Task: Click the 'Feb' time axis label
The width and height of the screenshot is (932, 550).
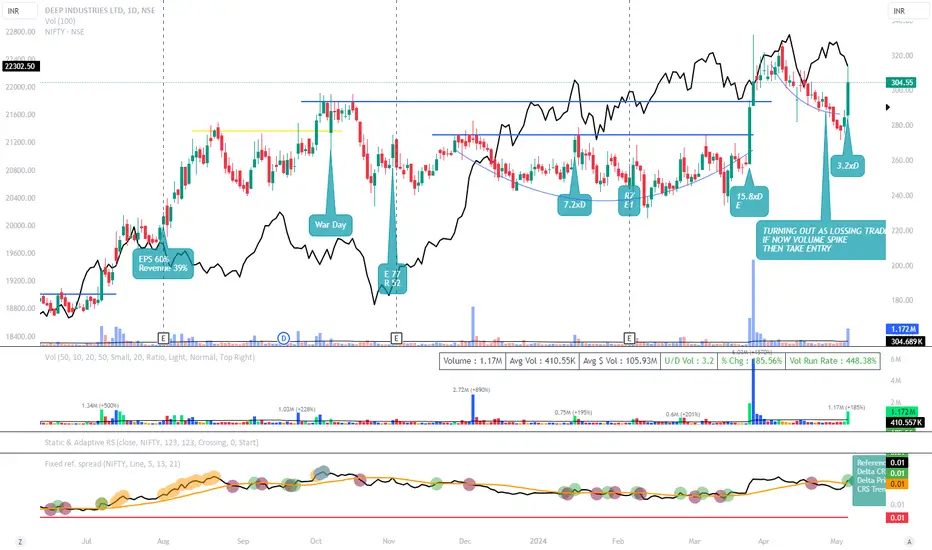Action: pyautogui.click(x=618, y=541)
